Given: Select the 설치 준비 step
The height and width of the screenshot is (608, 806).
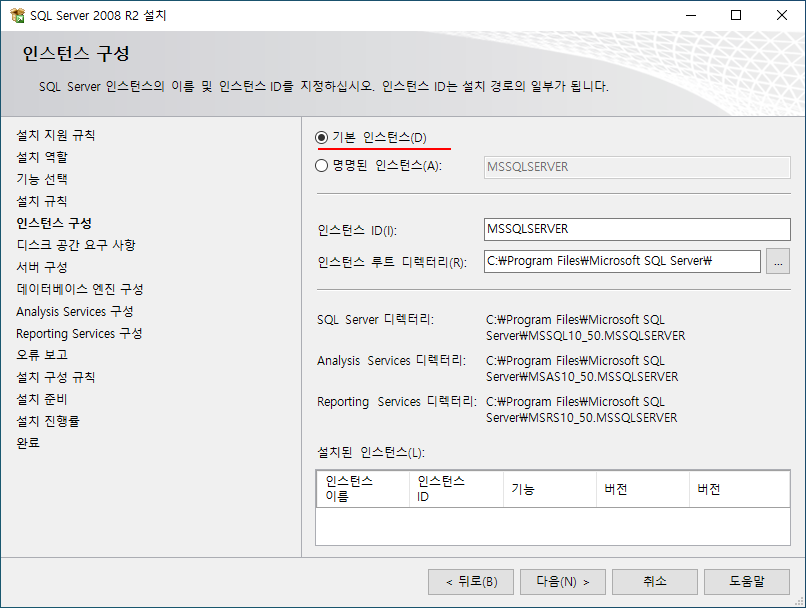Looking at the screenshot, I should 42,399.
